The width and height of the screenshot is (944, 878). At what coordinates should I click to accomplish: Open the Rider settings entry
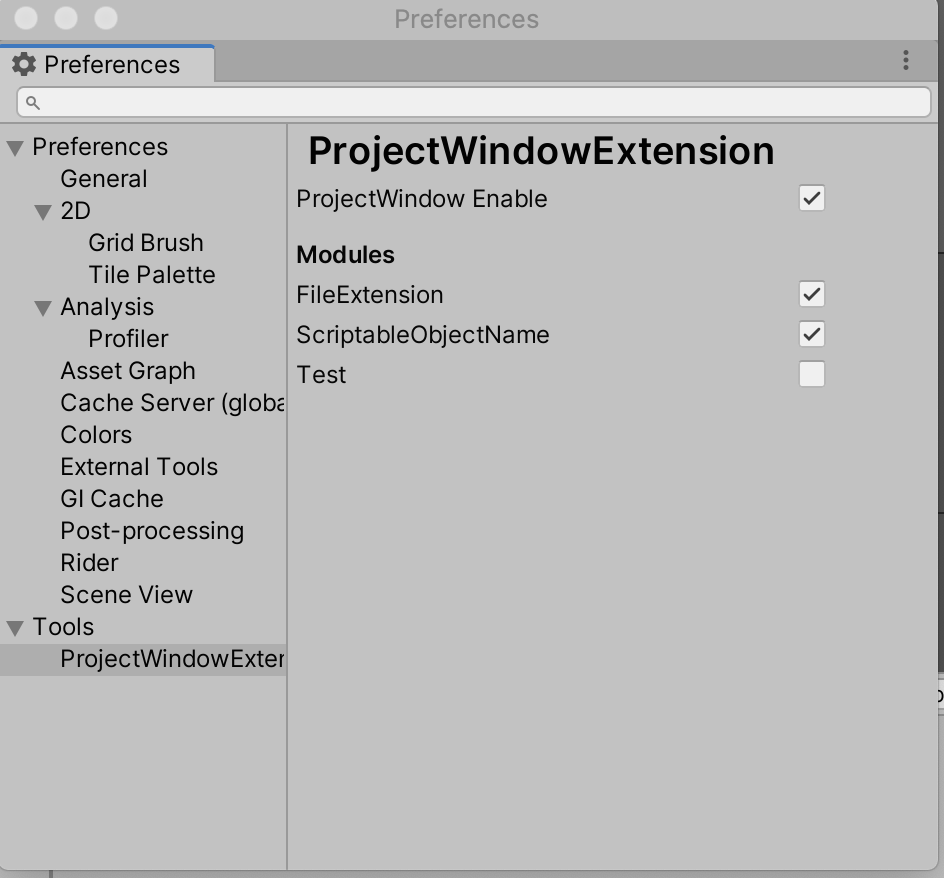(x=89, y=562)
